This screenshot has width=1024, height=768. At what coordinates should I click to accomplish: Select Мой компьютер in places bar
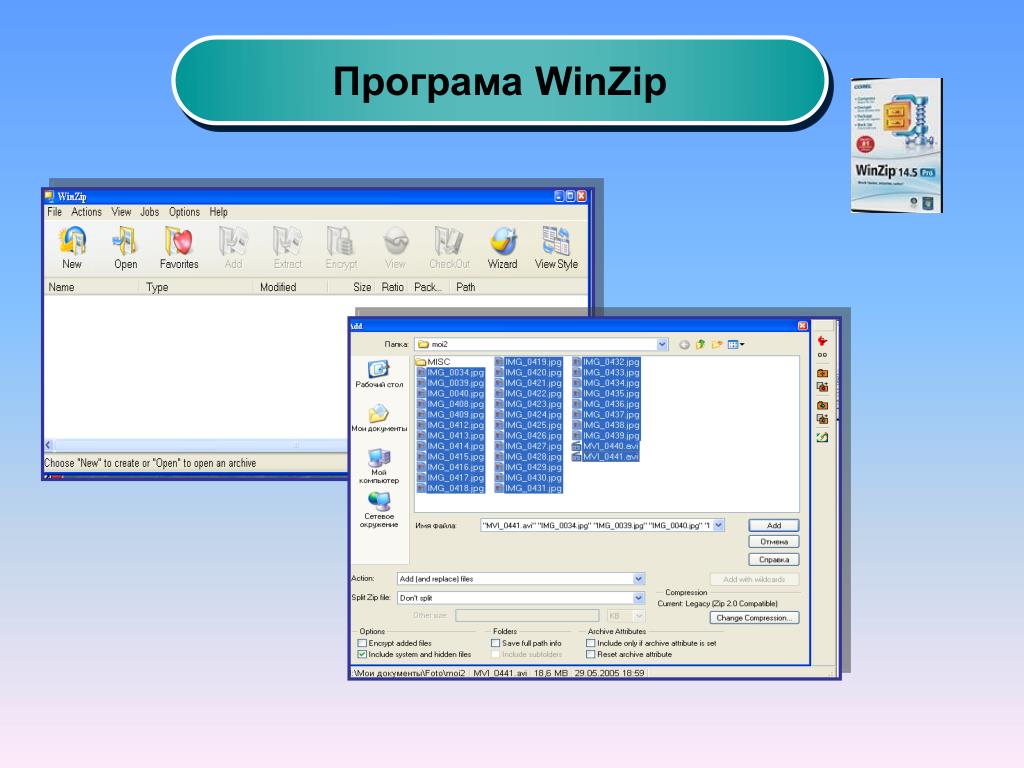click(x=379, y=466)
